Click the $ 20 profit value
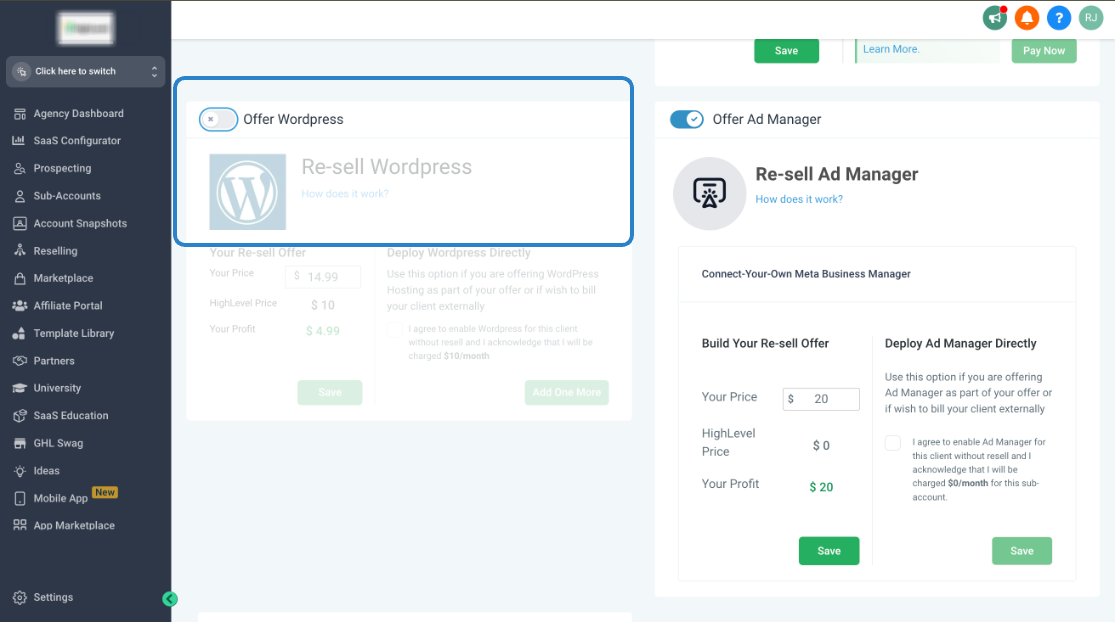 (x=821, y=488)
